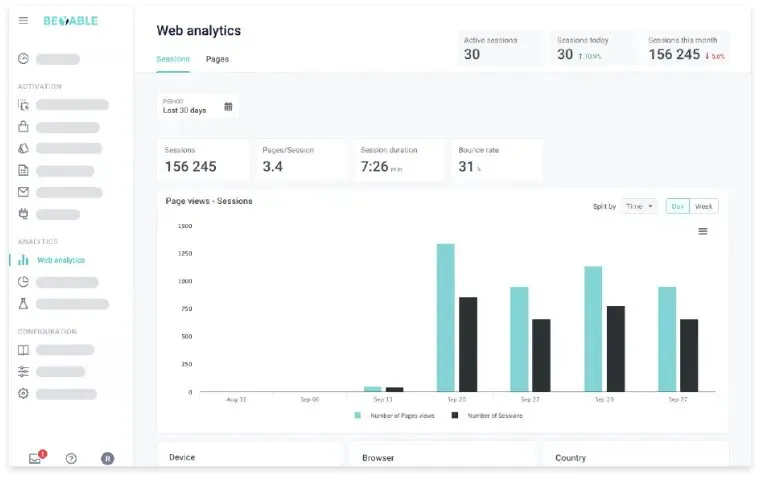Click the plug icon in the sidebar
Viewport: 760px width, 479px height.
tap(24, 214)
